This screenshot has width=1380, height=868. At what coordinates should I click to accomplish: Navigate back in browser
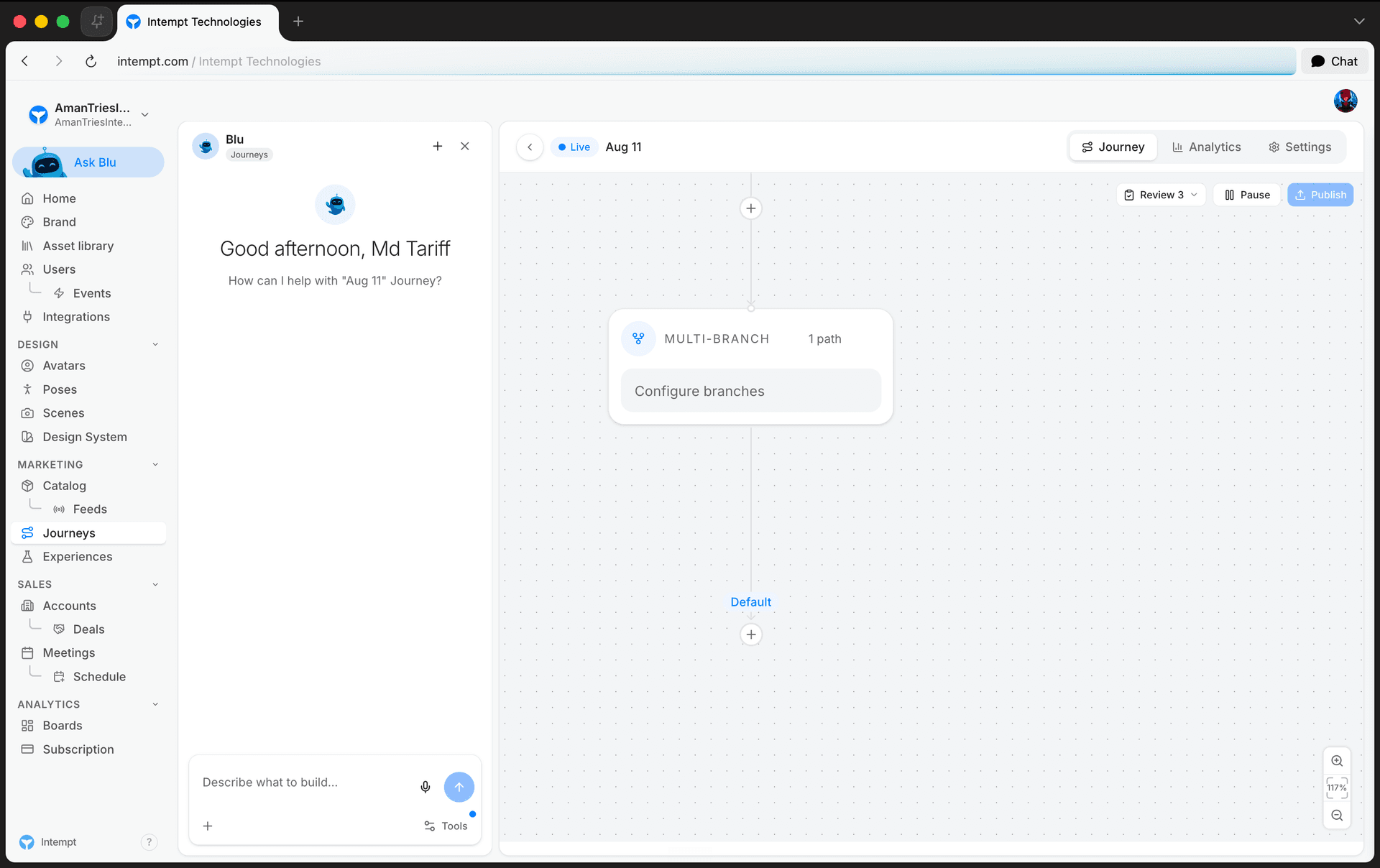click(25, 61)
